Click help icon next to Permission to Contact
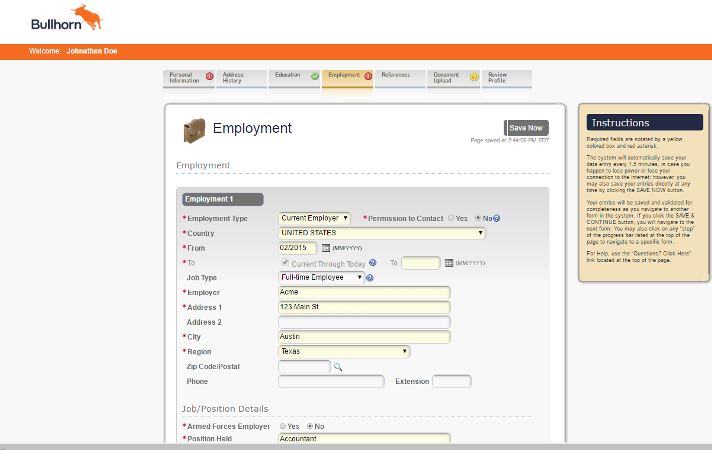This screenshot has height=450, width=712. click(496, 218)
